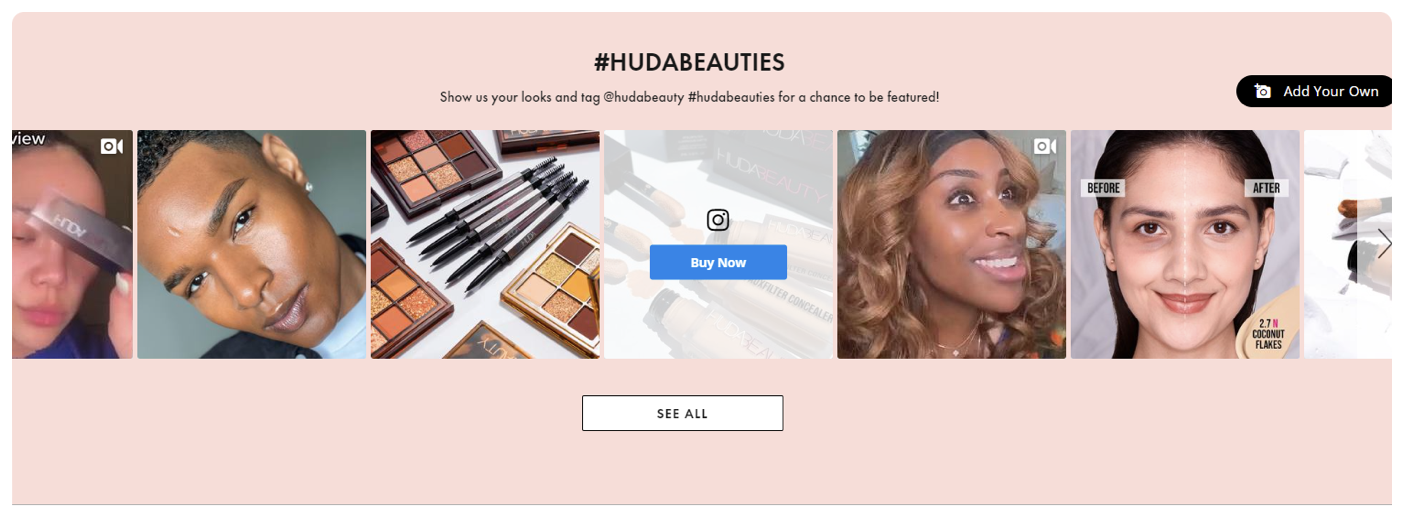Click the Add Your Own label
Viewport: 1404px width, 522px height.
(x=1331, y=91)
